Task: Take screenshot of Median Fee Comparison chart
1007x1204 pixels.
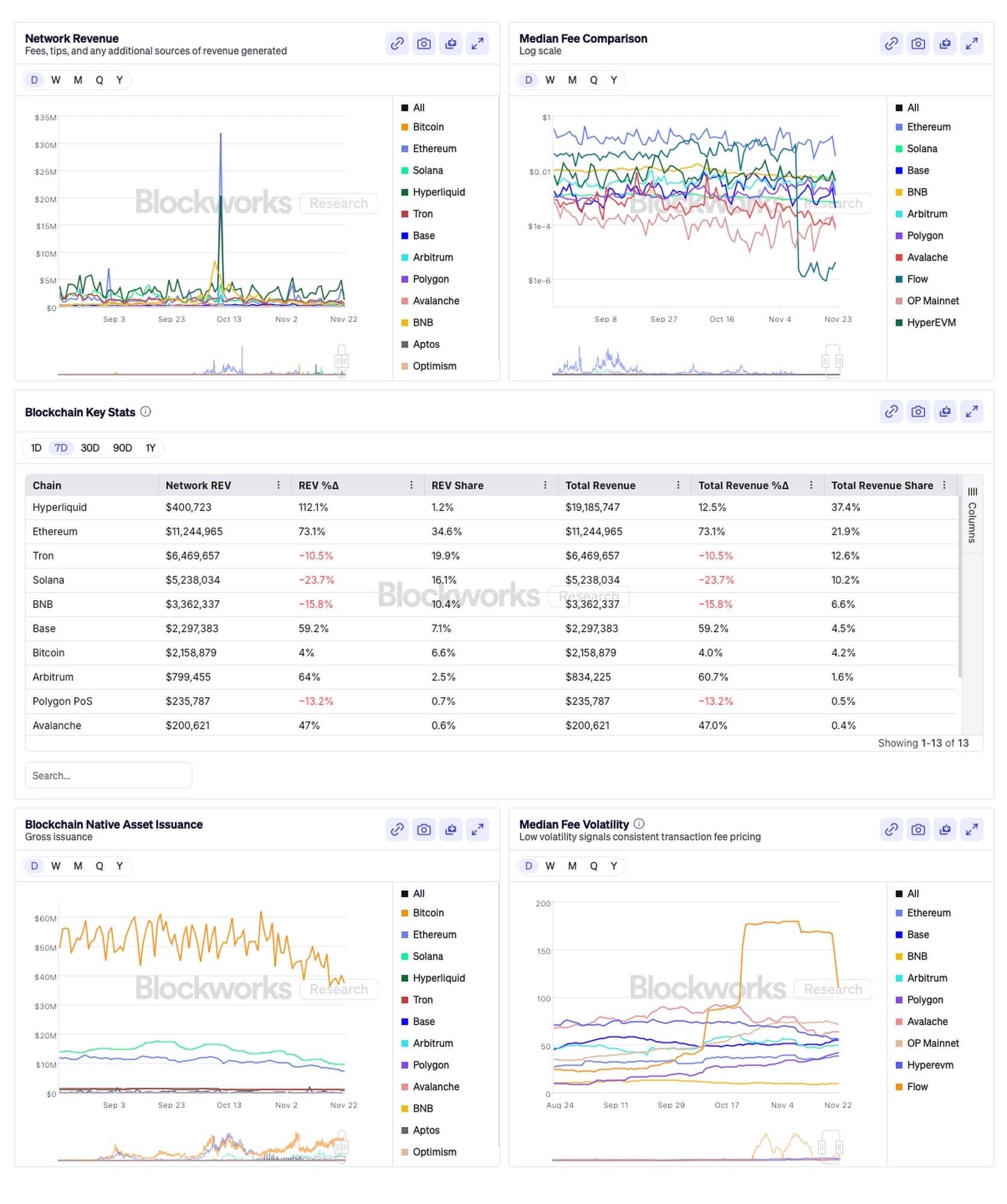Action: (918, 43)
